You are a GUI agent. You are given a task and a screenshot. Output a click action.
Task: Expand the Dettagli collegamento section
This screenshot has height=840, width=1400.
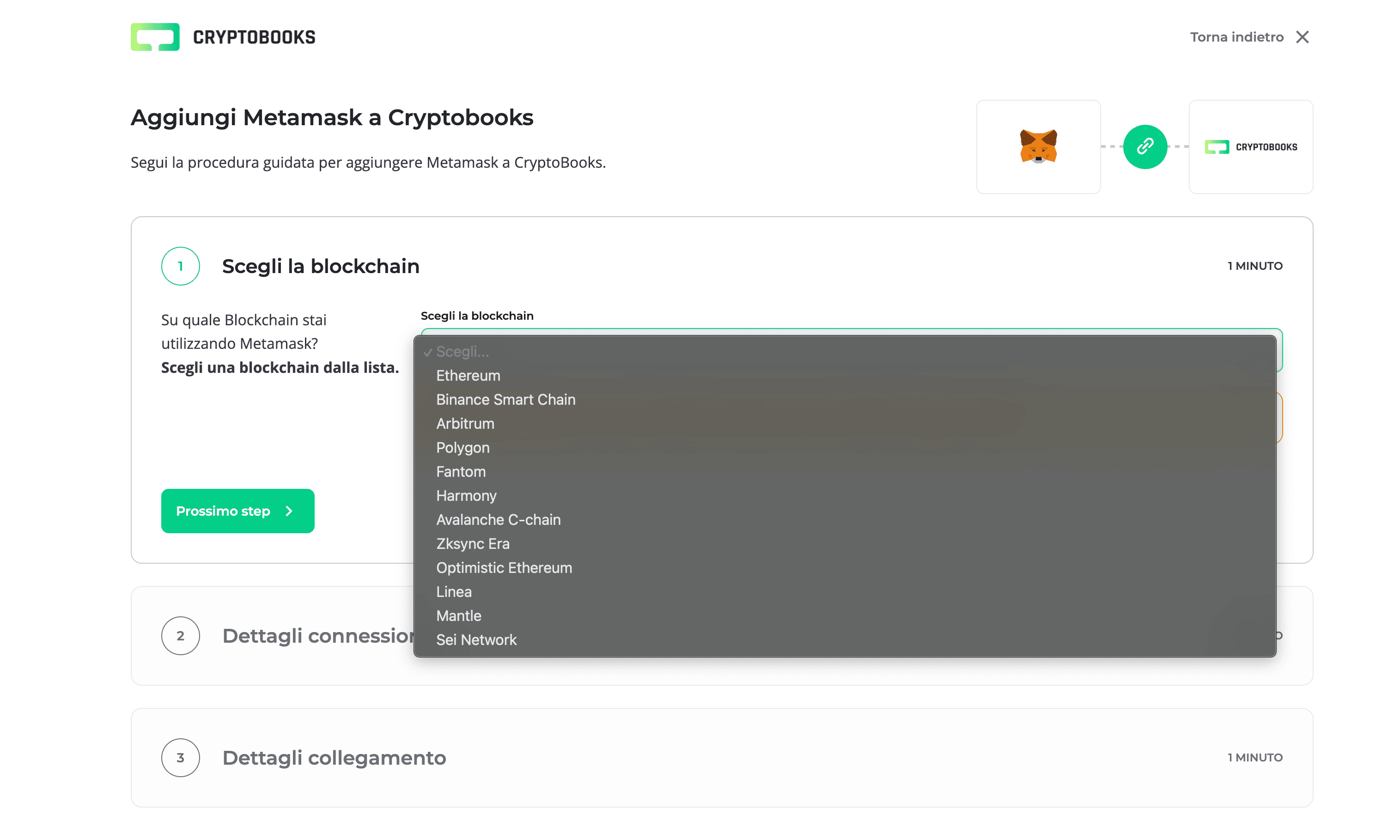pos(334,757)
